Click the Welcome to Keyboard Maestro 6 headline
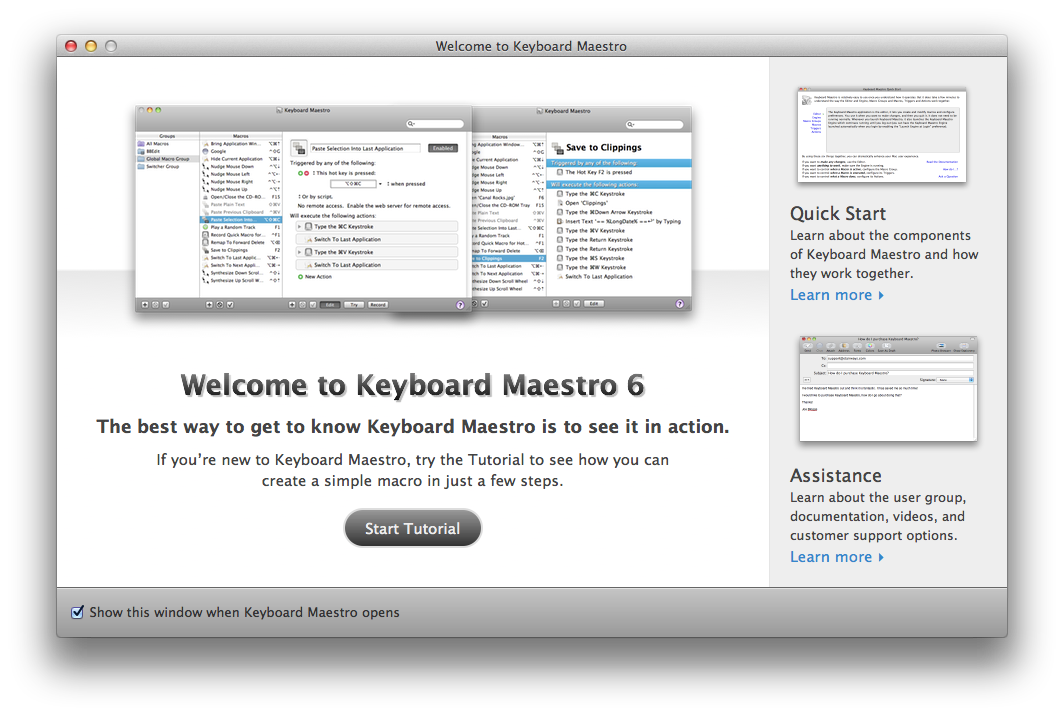The width and height of the screenshot is (1064, 716). 413,385
